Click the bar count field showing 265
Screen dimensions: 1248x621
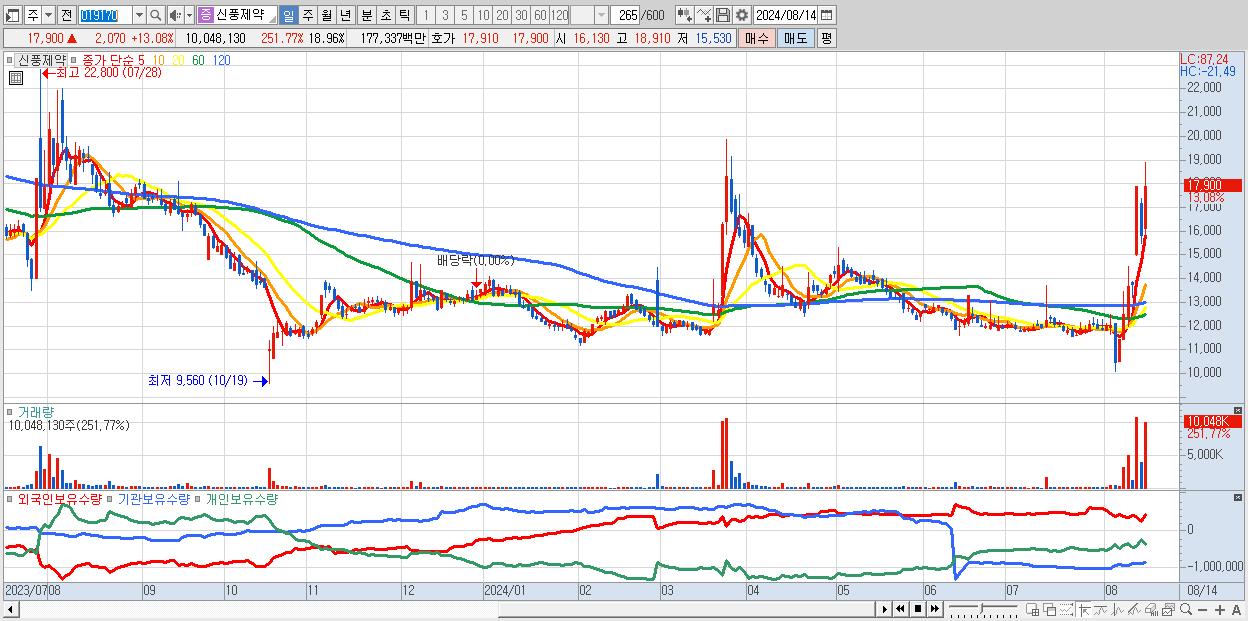tap(626, 15)
